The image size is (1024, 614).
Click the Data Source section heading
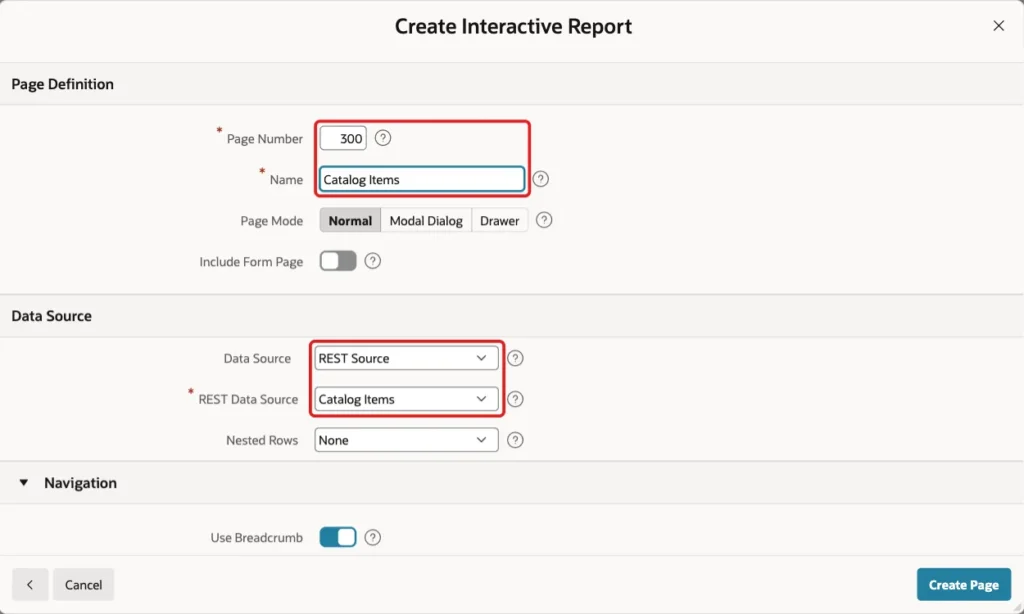coord(52,316)
